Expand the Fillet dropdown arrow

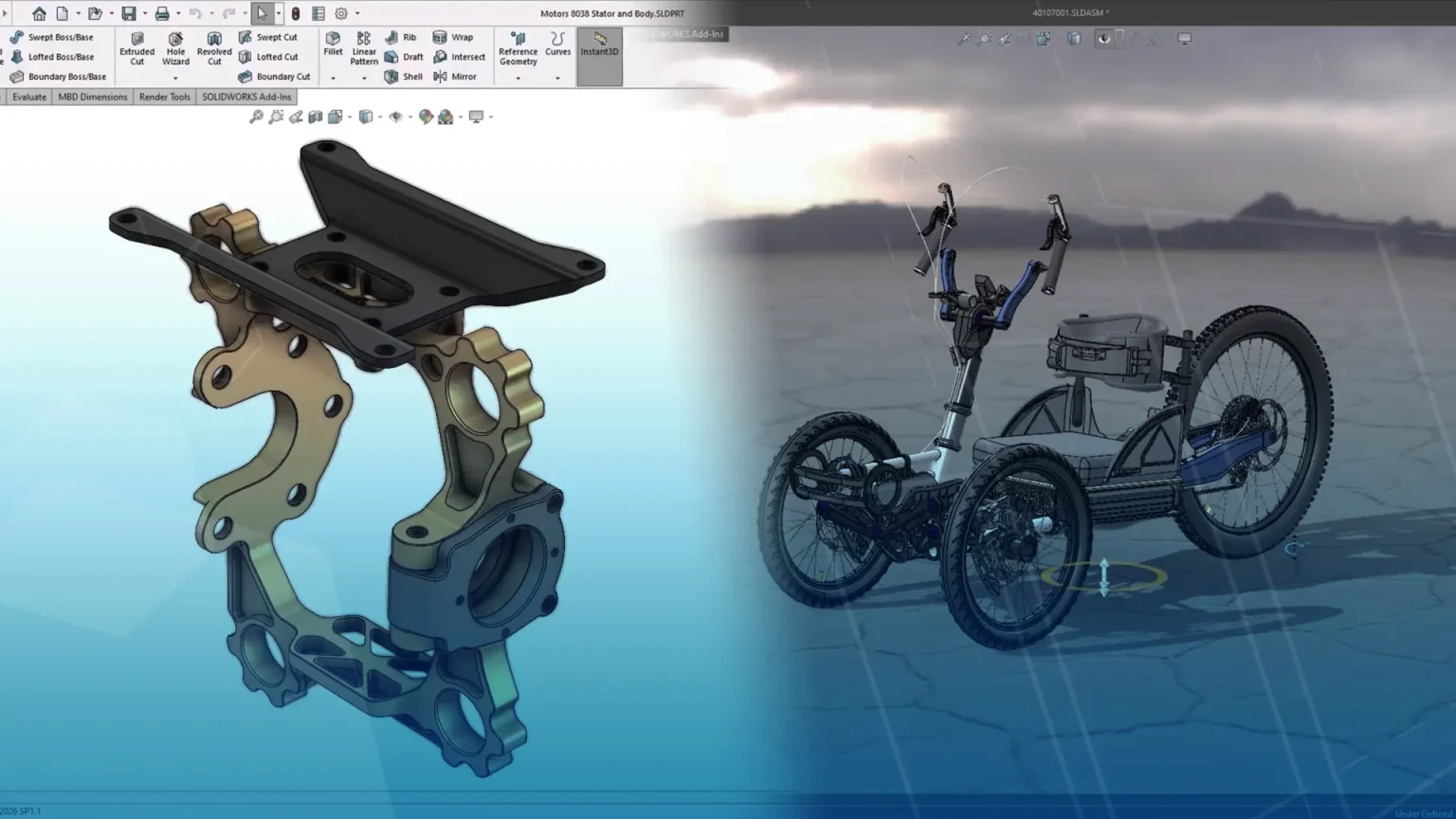[x=333, y=78]
